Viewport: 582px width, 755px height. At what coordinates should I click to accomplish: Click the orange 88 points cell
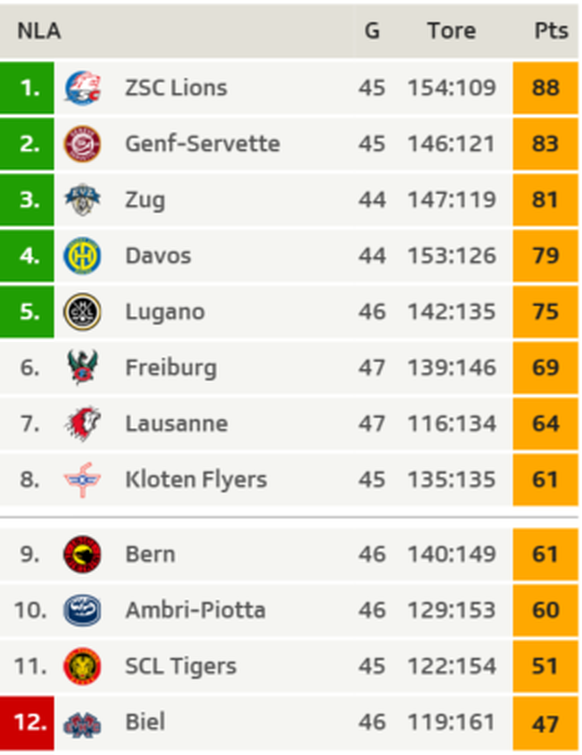[x=545, y=88]
